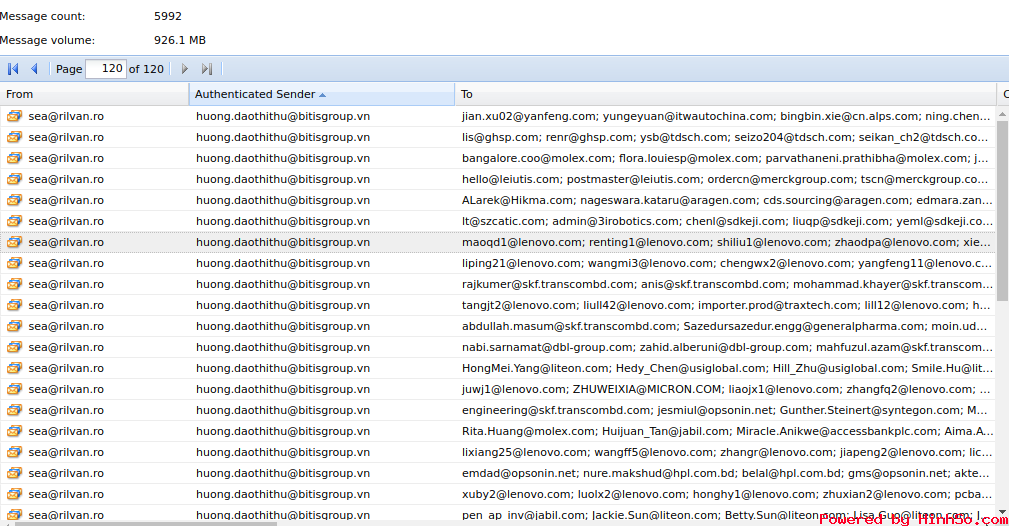Click mail icon of HongMei.Yang@liteon.com row

click(14, 368)
